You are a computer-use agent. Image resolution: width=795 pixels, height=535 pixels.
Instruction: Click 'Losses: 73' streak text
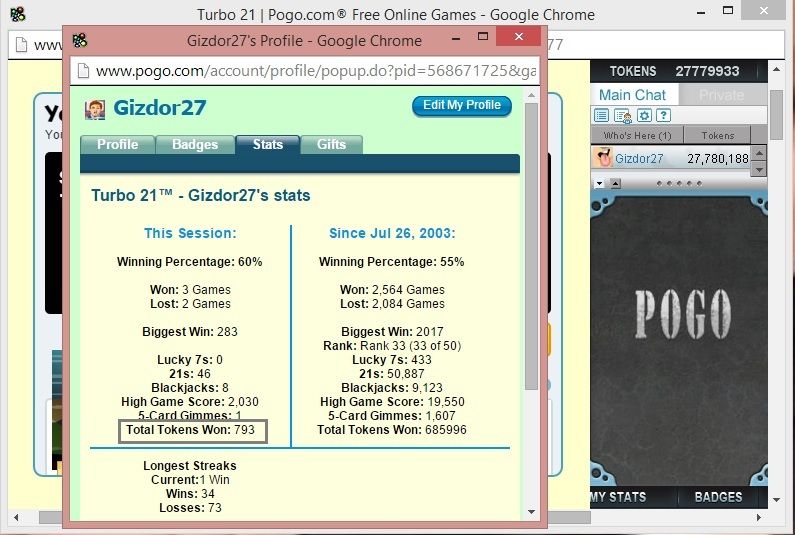pos(190,508)
